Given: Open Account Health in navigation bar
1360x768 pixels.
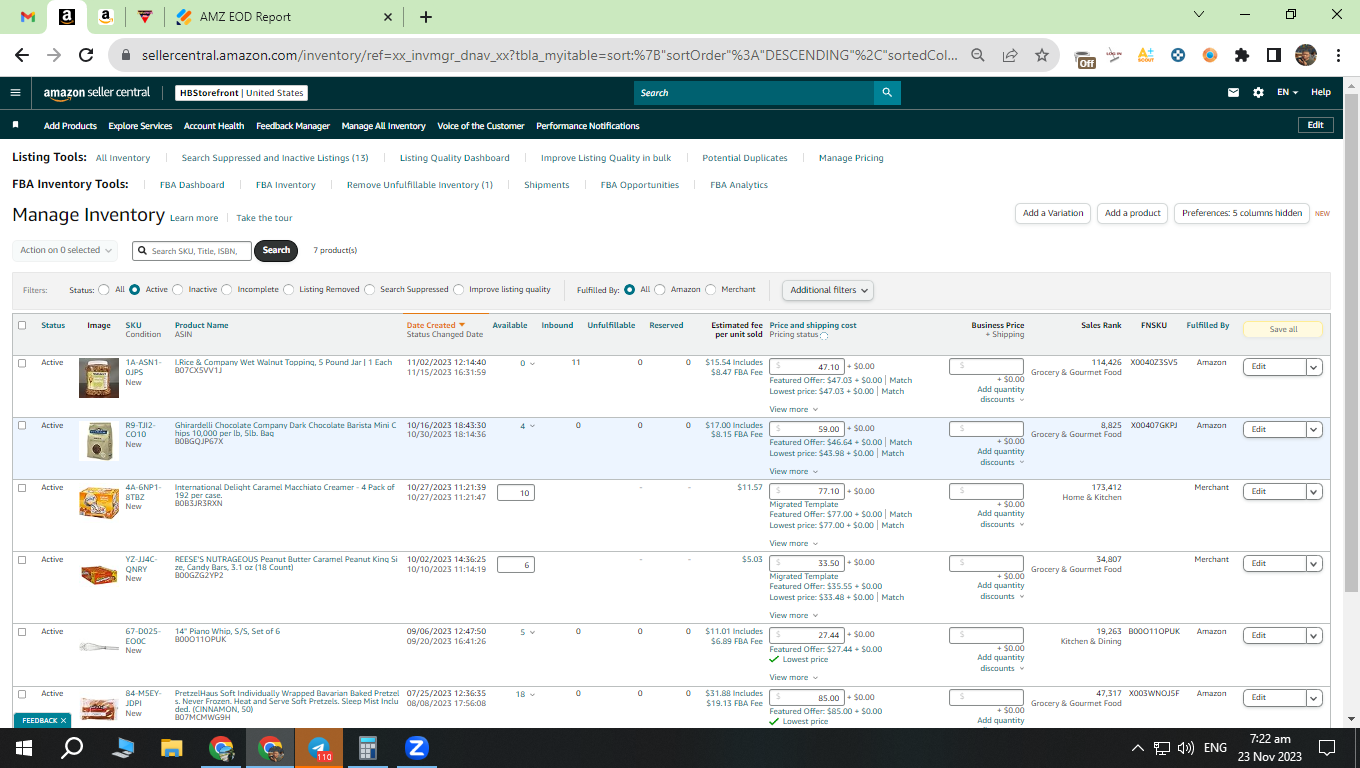Looking at the screenshot, I should pyautogui.click(x=214, y=126).
